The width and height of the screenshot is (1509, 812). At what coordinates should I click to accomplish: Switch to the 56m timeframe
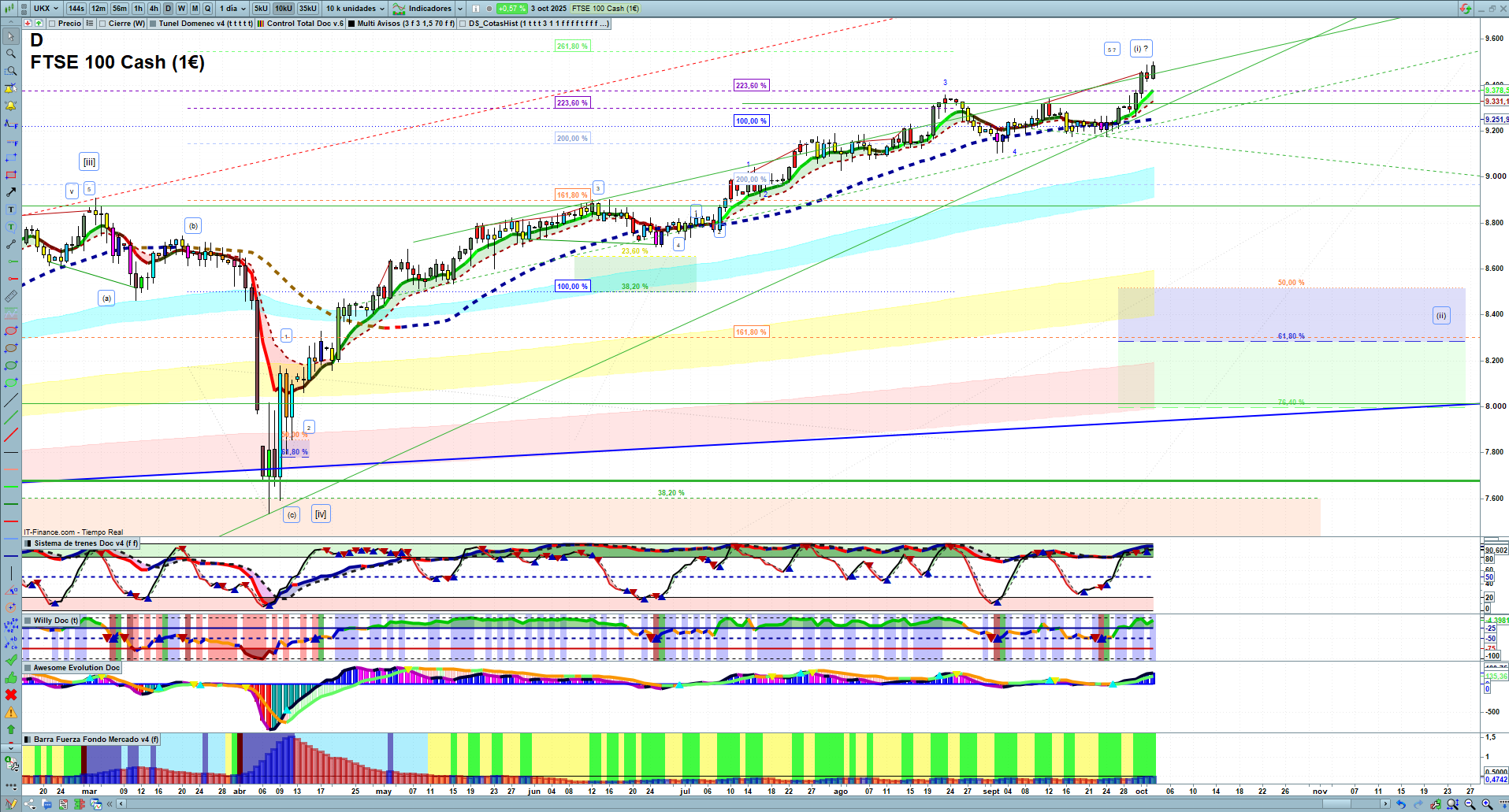pyautogui.click(x=120, y=9)
